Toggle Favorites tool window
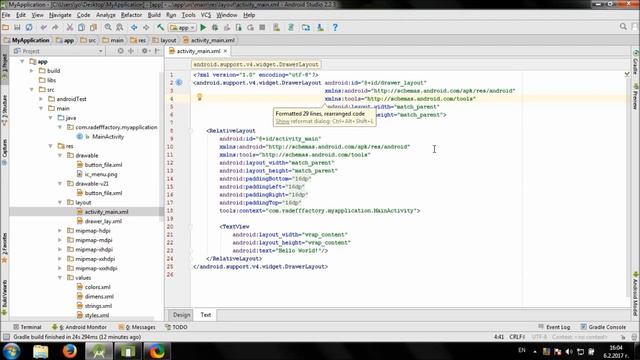640x360 pixels. pos(4,248)
